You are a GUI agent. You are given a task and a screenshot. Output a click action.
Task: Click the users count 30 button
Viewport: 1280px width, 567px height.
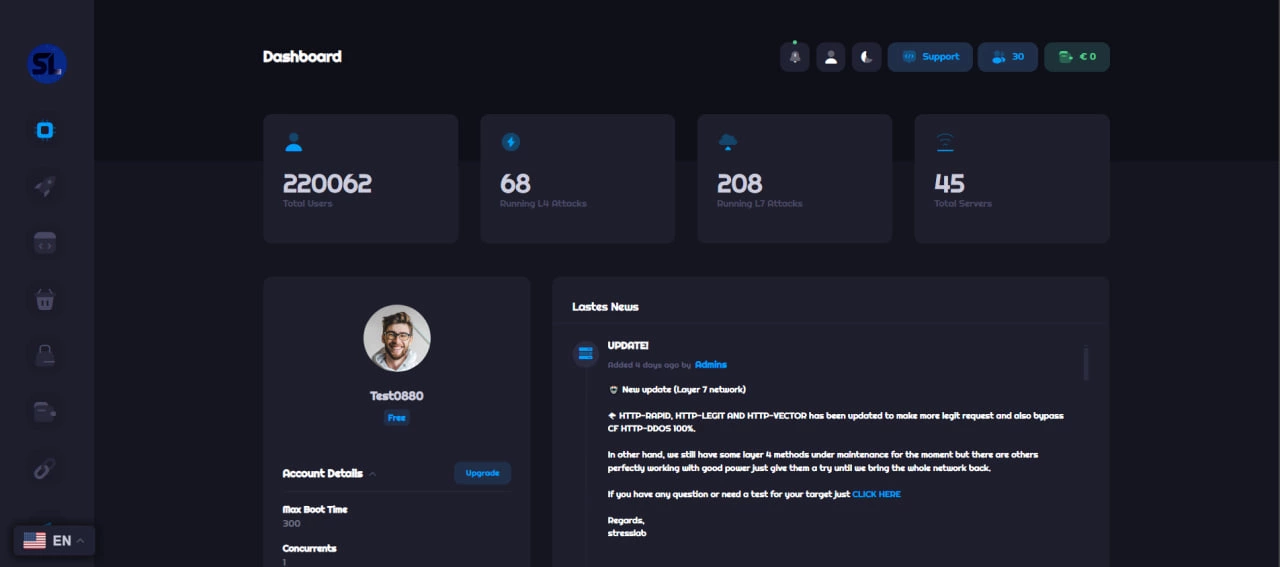[1008, 57]
